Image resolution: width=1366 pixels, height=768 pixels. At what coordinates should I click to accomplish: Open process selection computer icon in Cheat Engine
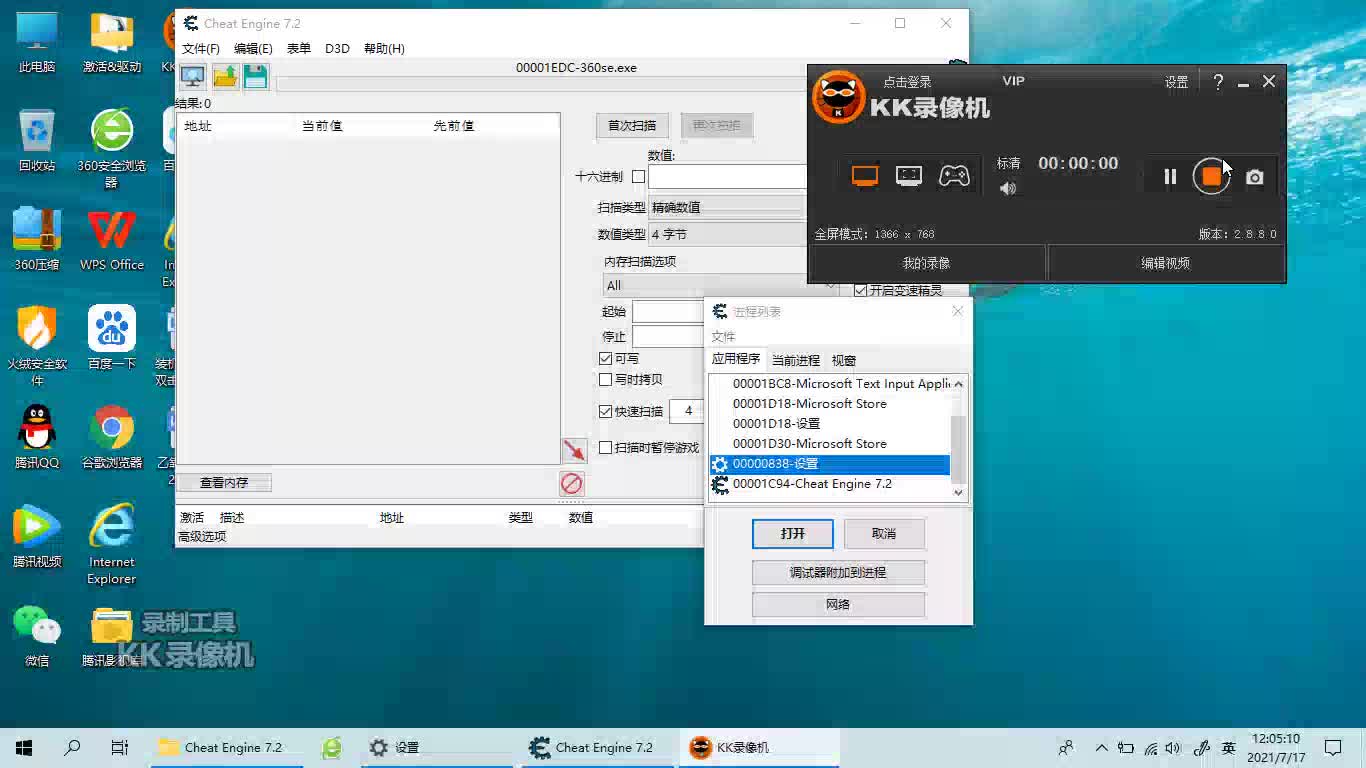(x=192, y=77)
